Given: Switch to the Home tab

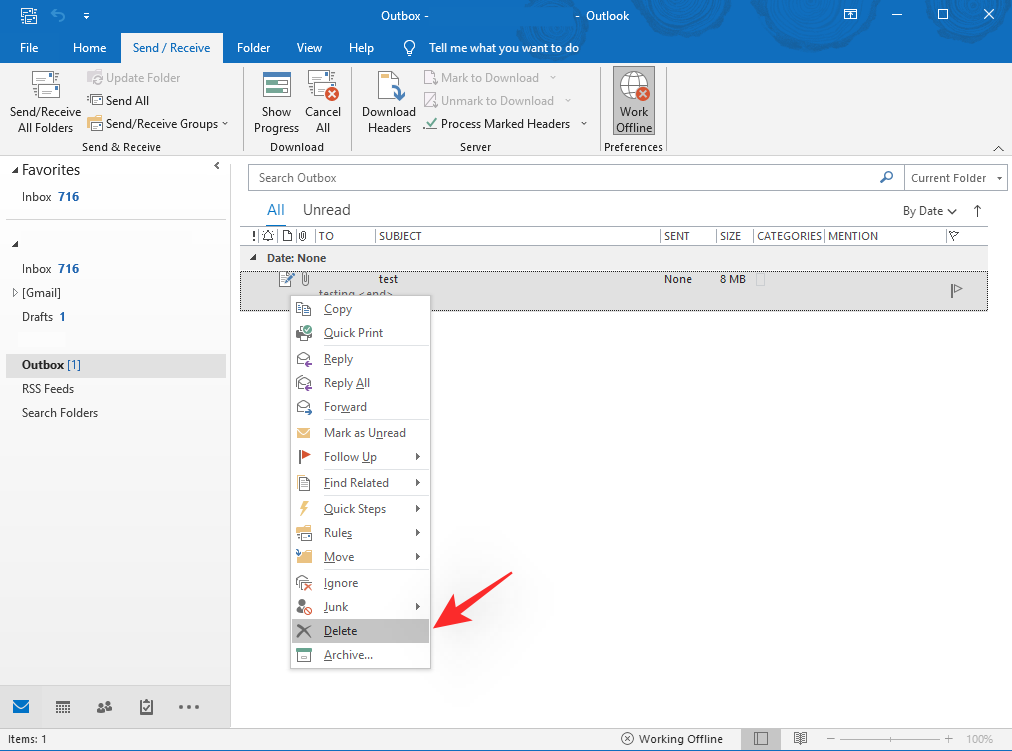Looking at the screenshot, I should pyautogui.click(x=90, y=48).
